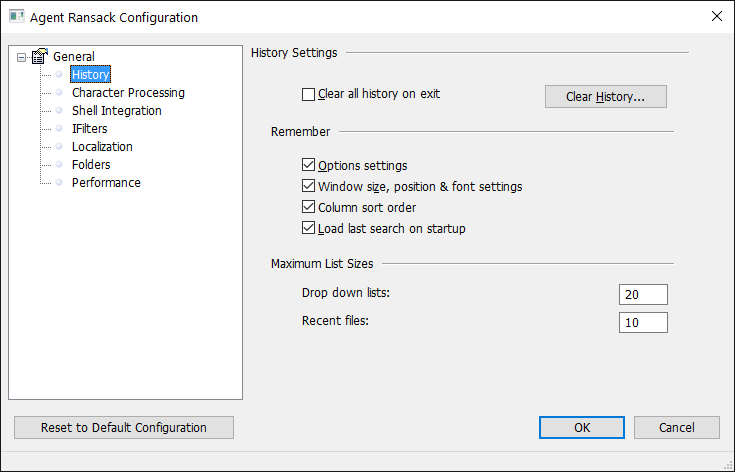The width and height of the screenshot is (735, 472).
Task: Click the General configuration notepad icon
Action: pyautogui.click(x=40, y=56)
